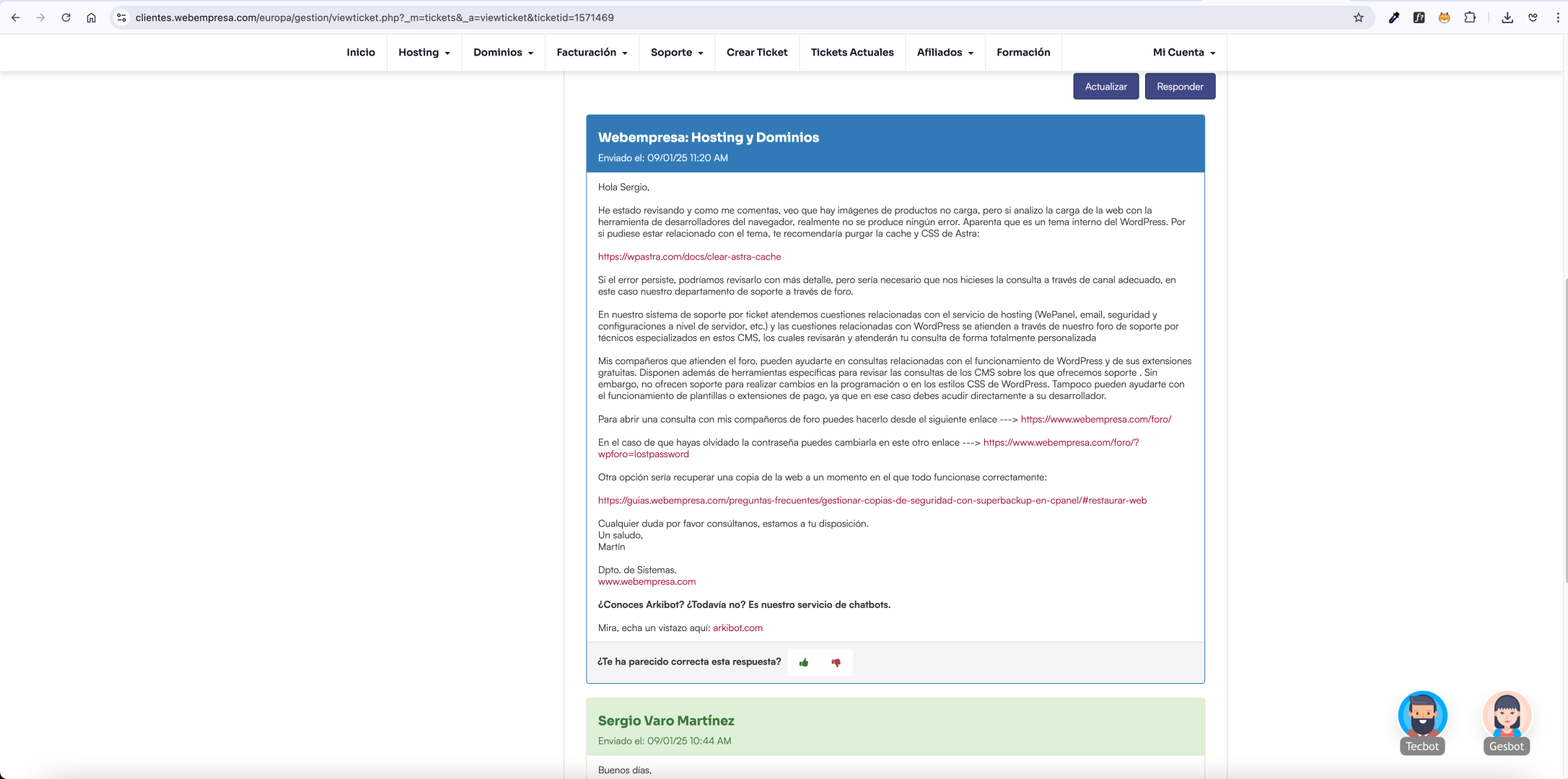This screenshot has height=779, width=1568.
Task: Click the ¿Te ha parecido correcta esta respuesta? text
Action: coord(689,661)
